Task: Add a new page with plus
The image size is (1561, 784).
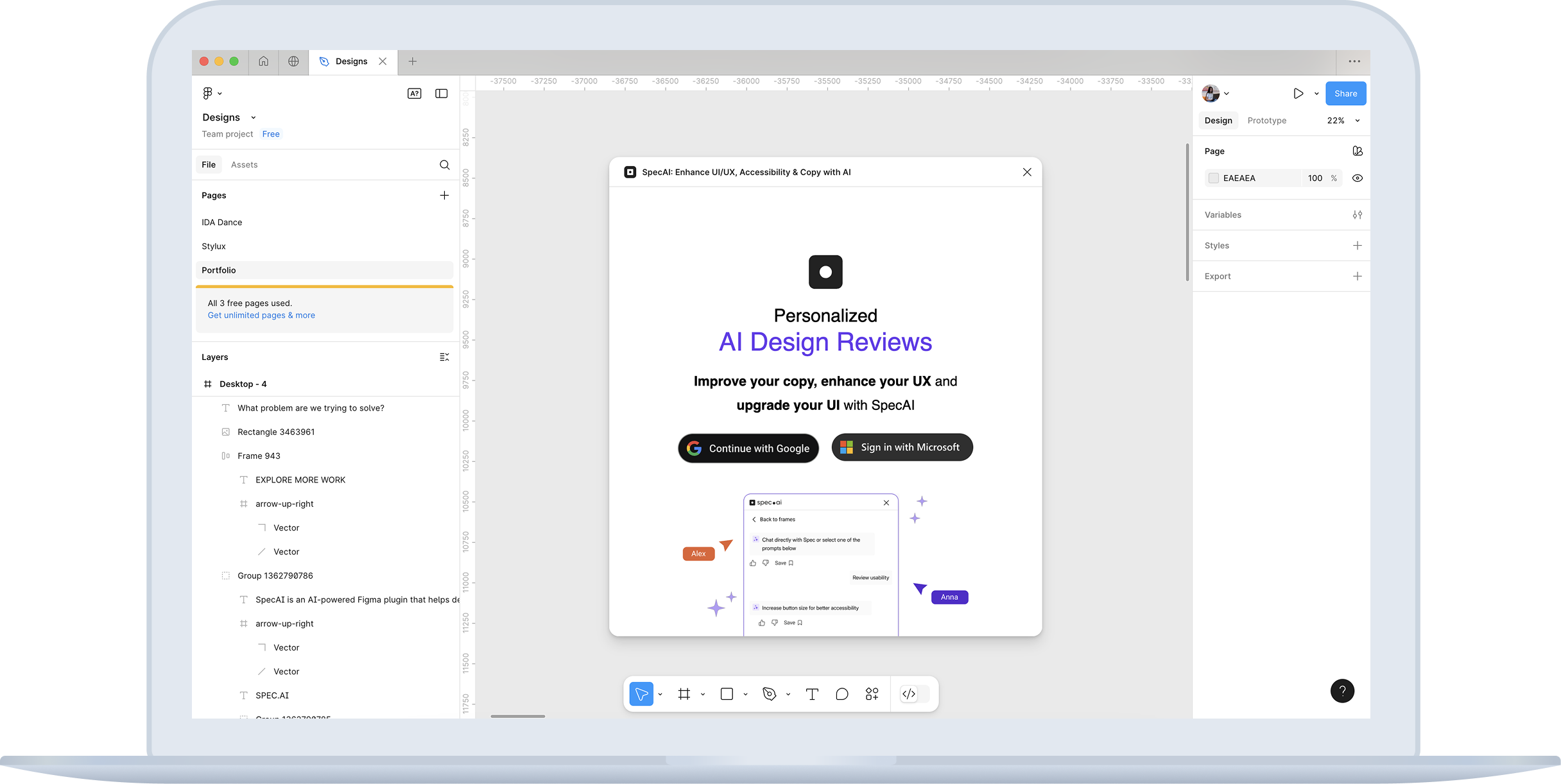Action: coord(444,195)
